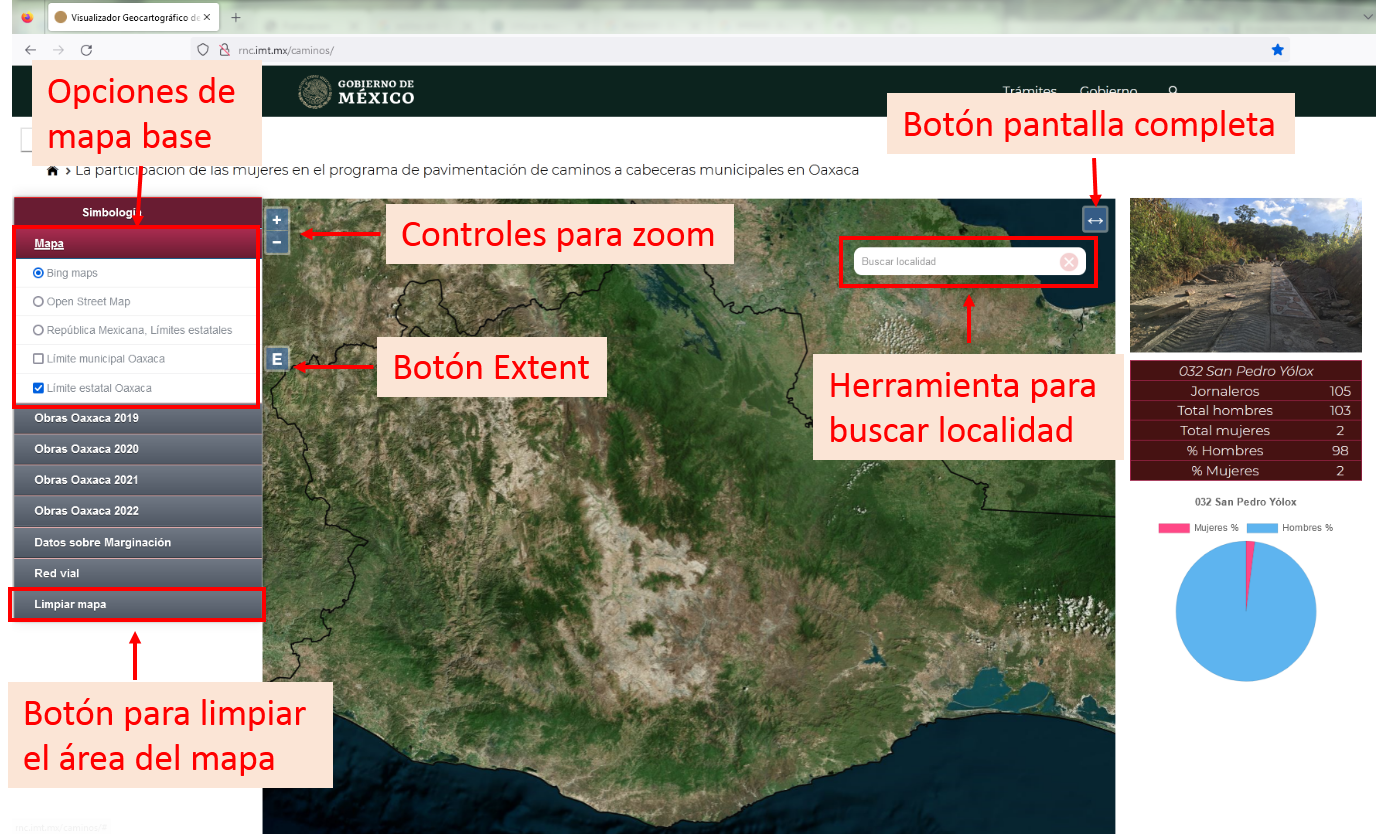Open fullscreen with the arrows icon
Viewport: 1376px width, 834px height.
1095,219
